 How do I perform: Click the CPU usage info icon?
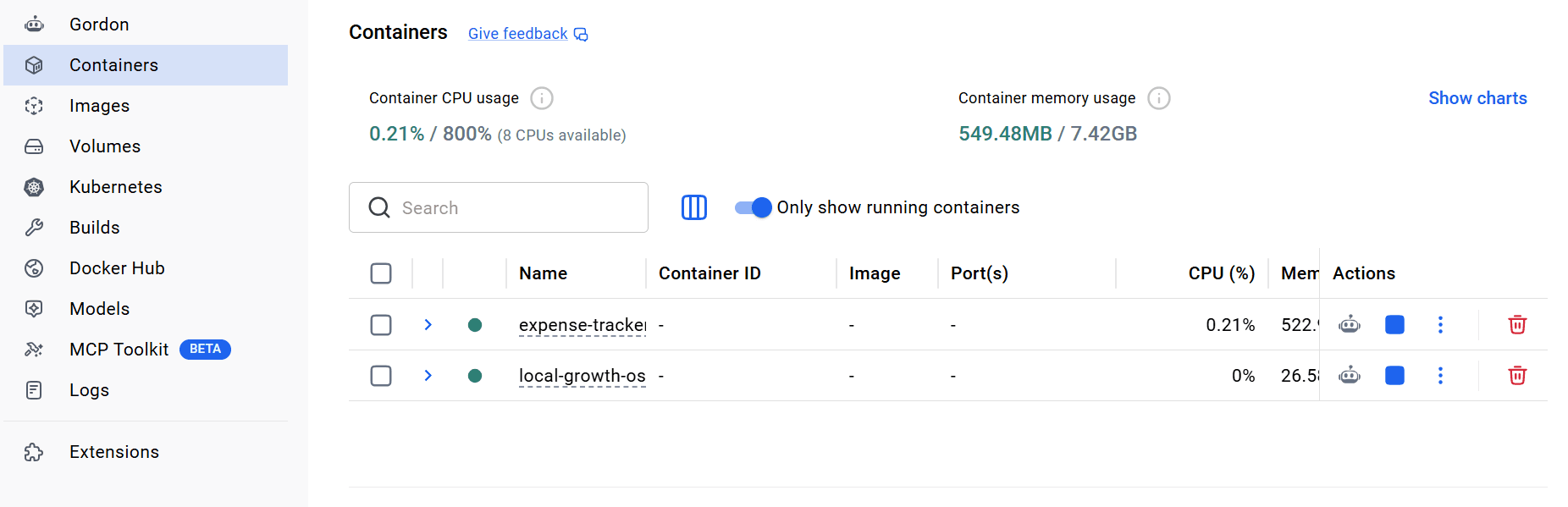click(x=542, y=98)
